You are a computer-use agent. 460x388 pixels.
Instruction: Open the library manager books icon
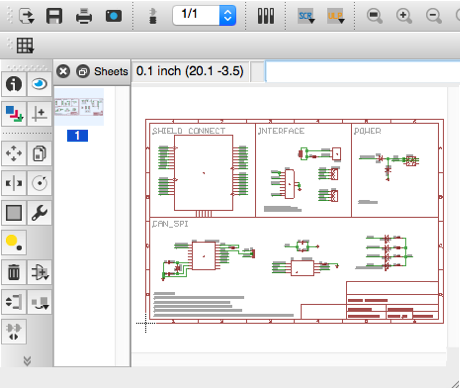(x=266, y=16)
